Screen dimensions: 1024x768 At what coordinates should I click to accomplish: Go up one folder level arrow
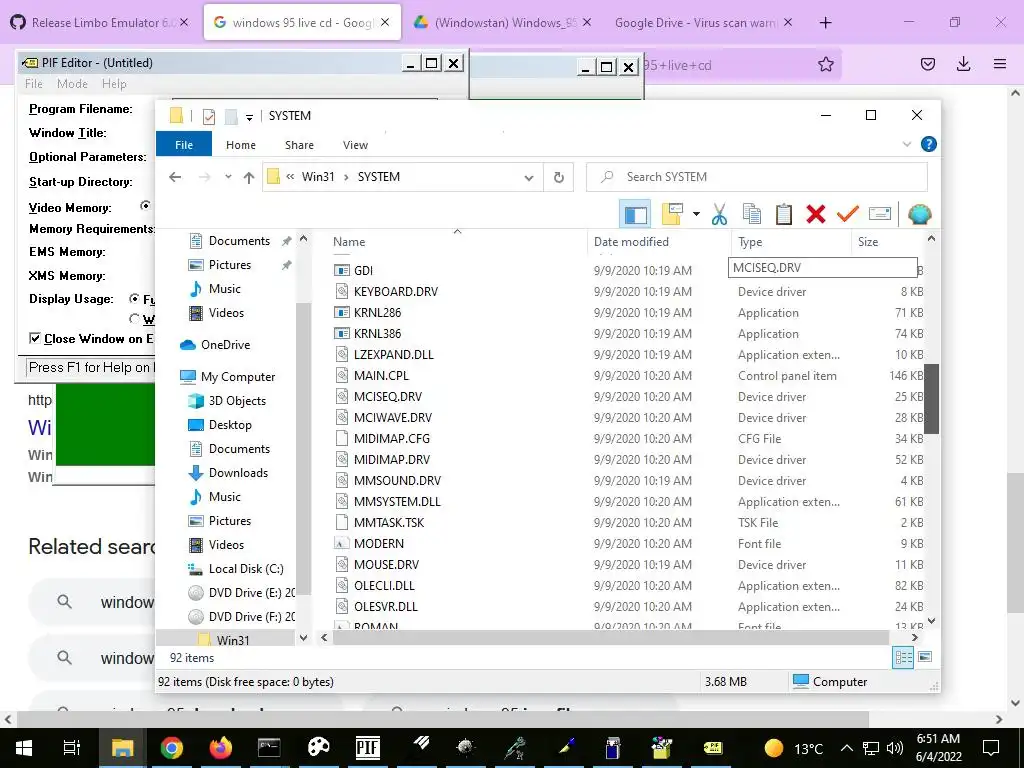pos(249,177)
